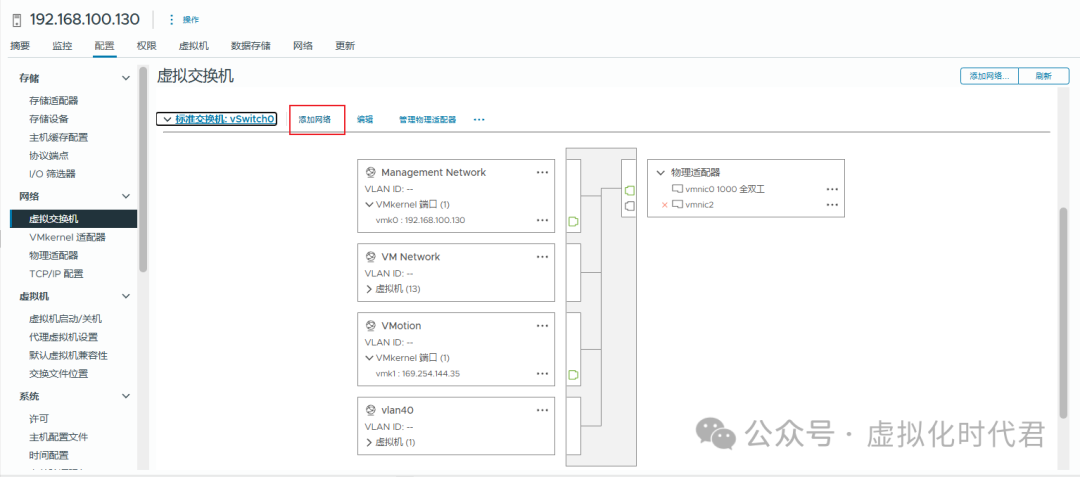Open 协议端点 in sidebar
Screen dimensions: 1080x477
coord(49,156)
